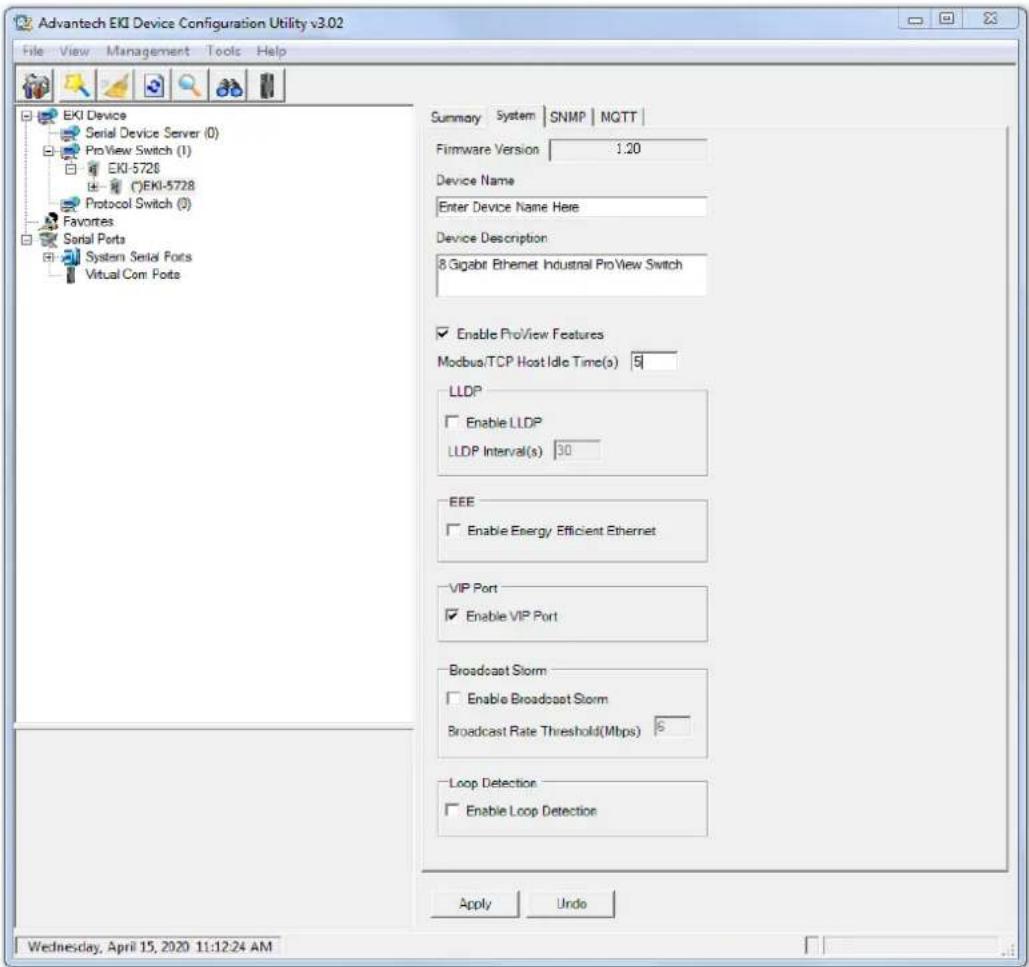Check the Enable Loop Detection box
Image resolution: width=1029 pixels, height=967 pixels.
pyautogui.click(x=452, y=810)
